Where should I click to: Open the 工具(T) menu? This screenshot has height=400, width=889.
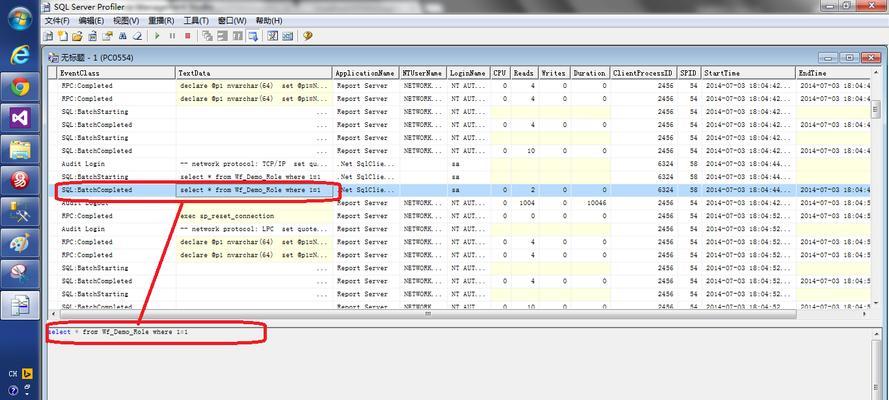coord(196,20)
